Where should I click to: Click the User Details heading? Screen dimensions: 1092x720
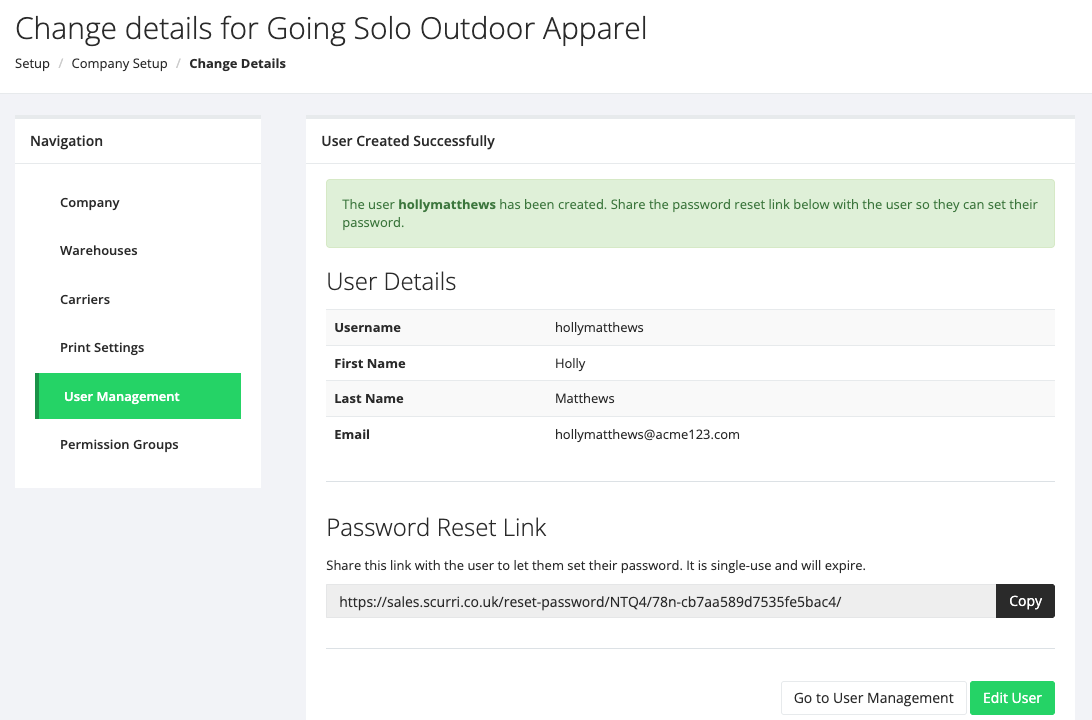click(391, 282)
